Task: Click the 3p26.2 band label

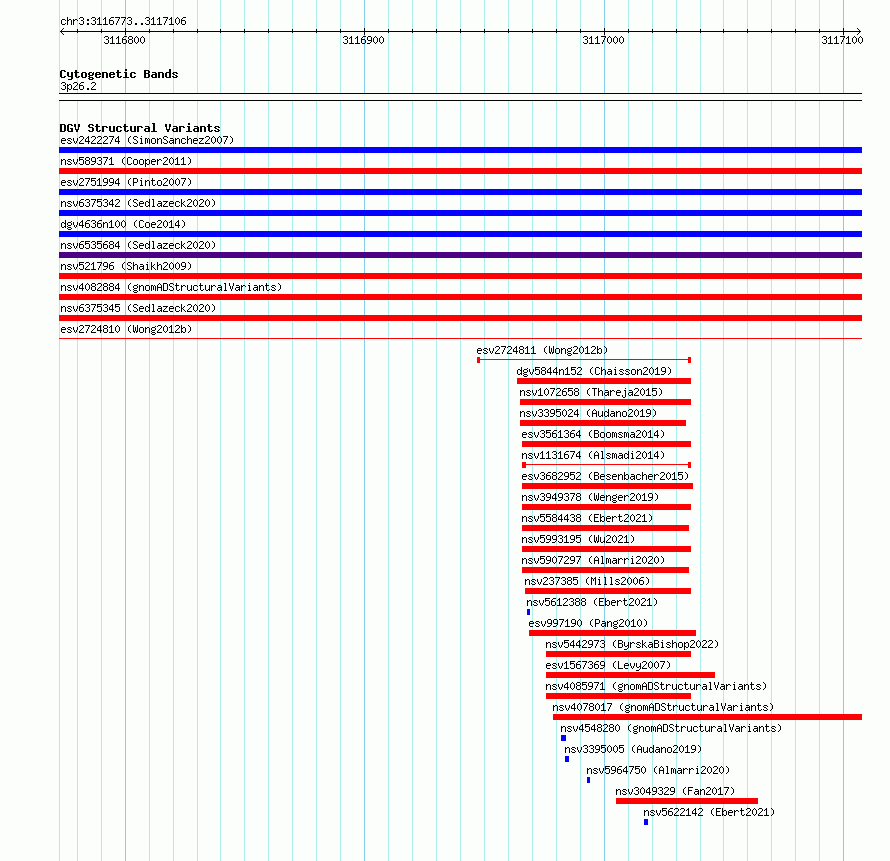Action: (78, 86)
